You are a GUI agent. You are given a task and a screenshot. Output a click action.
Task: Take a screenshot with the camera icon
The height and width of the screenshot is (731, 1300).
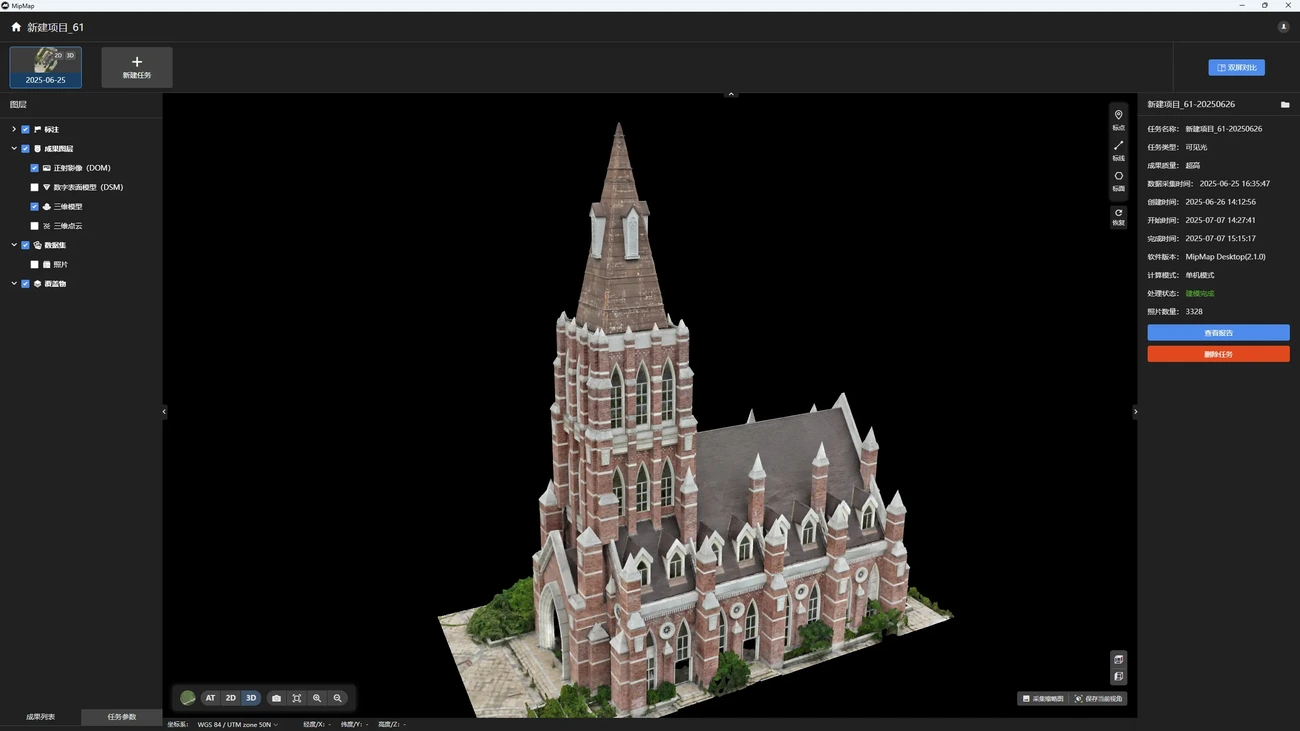(276, 698)
